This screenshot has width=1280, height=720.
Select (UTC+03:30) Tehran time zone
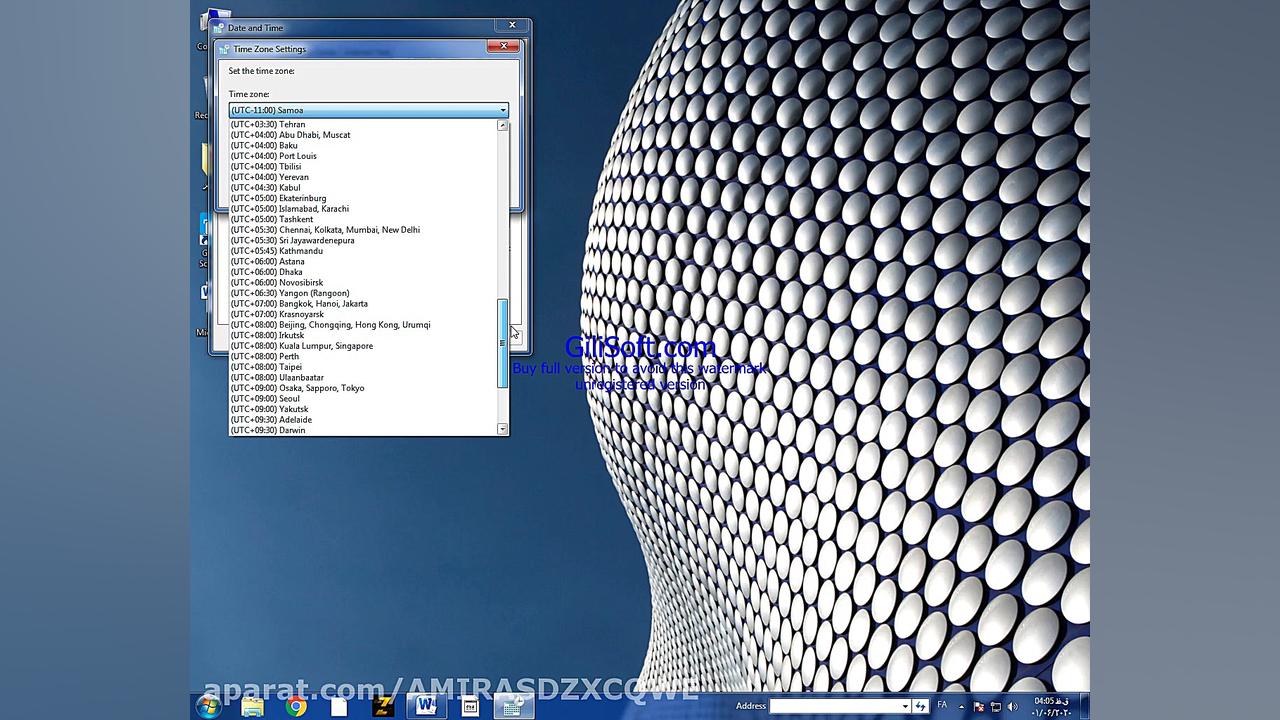pyautogui.click(x=363, y=124)
